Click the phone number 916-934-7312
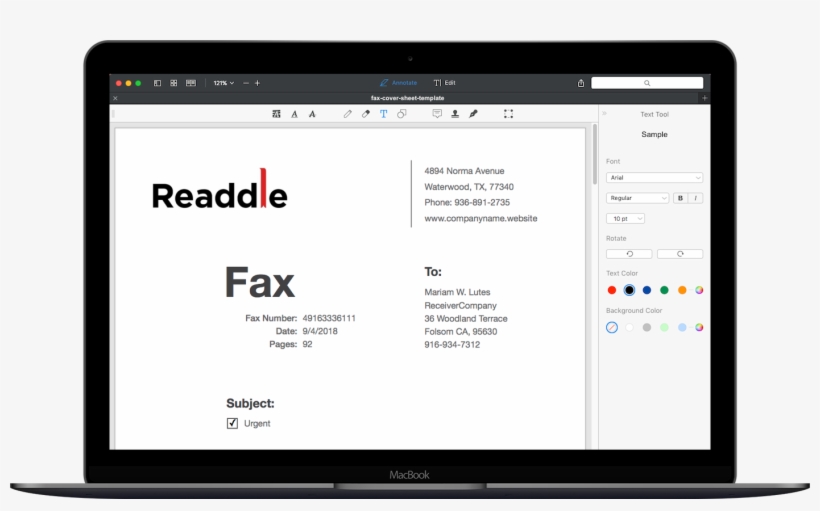 452,345
